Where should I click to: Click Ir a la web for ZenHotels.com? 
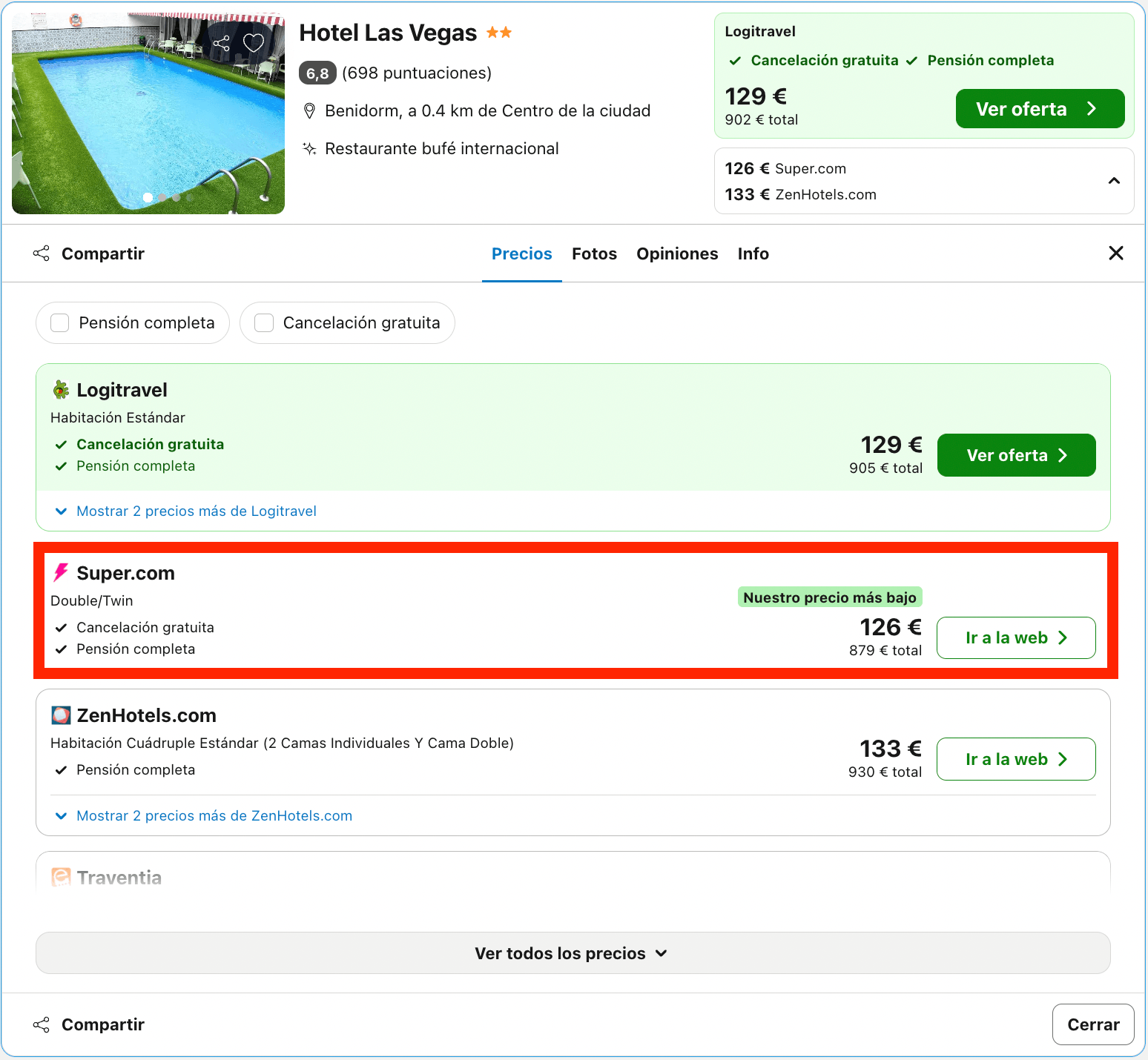pos(1016,759)
